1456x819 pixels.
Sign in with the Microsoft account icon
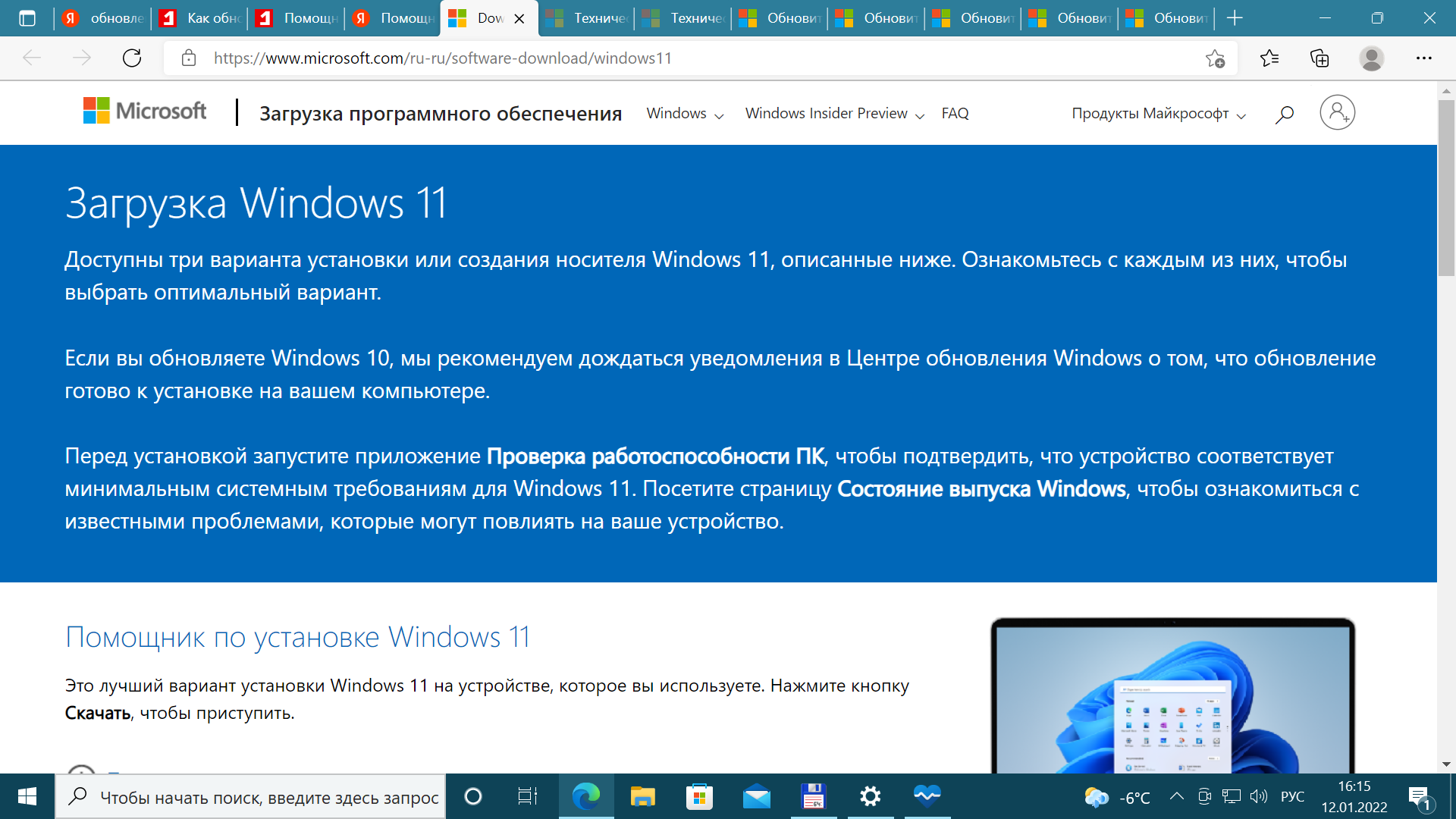(1337, 112)
